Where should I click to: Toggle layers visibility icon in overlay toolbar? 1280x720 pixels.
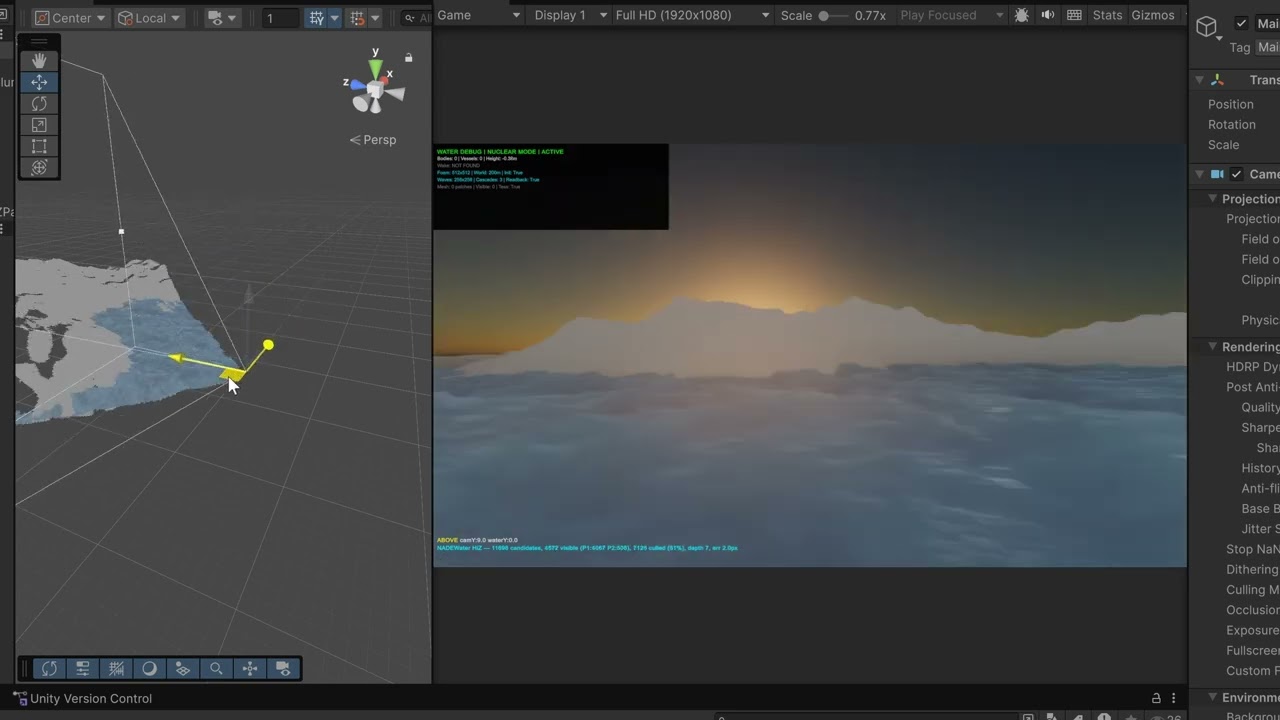[x=183, y=669]
